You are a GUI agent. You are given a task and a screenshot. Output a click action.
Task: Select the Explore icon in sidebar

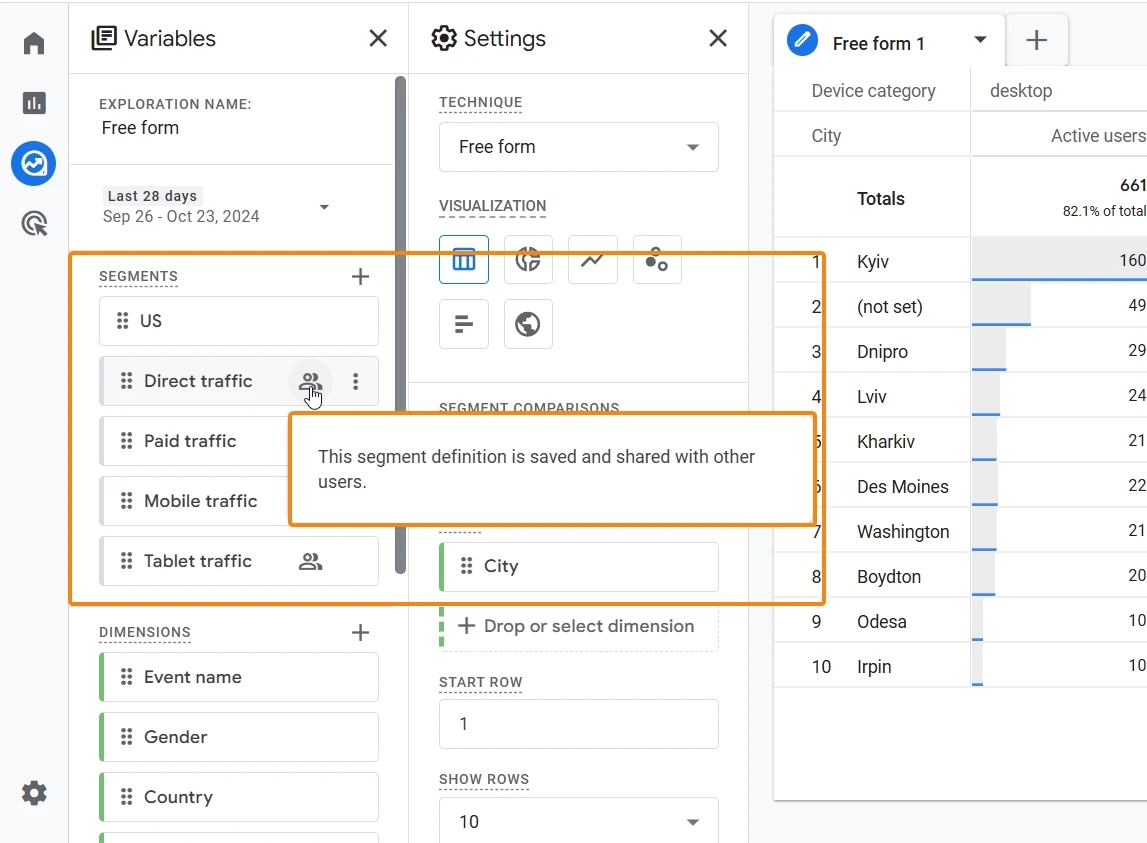point(34,163)
